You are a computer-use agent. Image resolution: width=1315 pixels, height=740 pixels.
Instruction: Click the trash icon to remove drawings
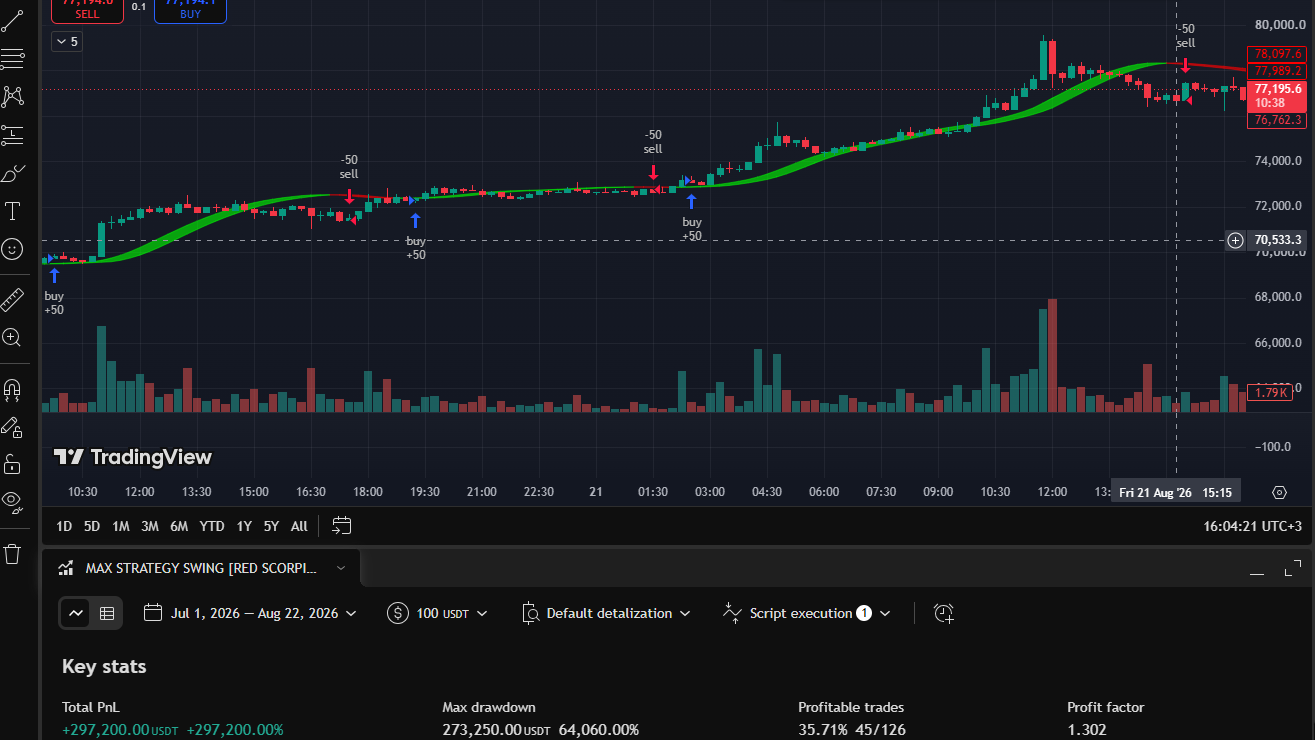tap(12, 553)
